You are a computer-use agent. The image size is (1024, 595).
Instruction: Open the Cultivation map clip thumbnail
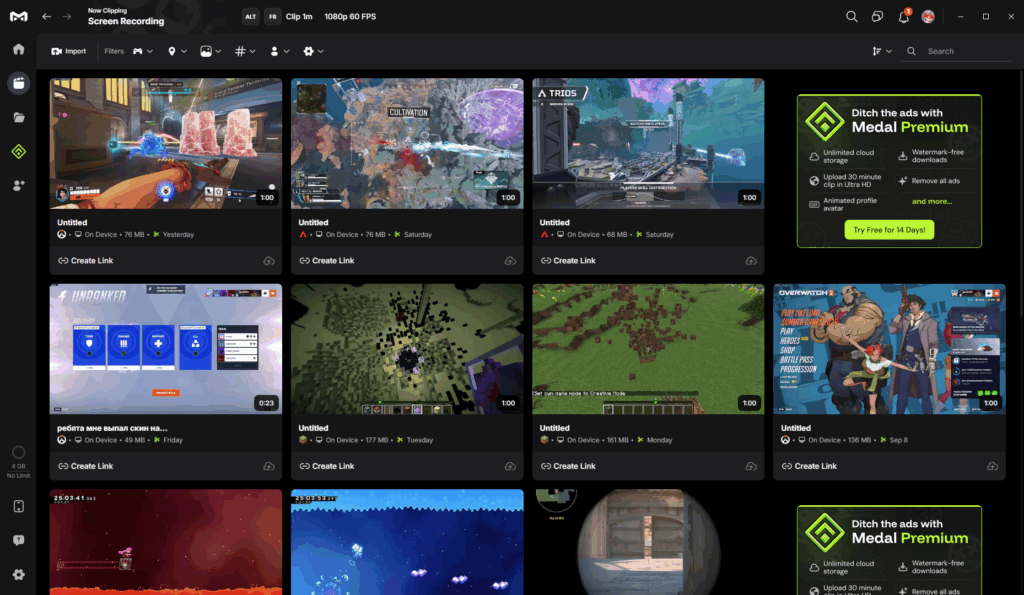pos(407,144)
